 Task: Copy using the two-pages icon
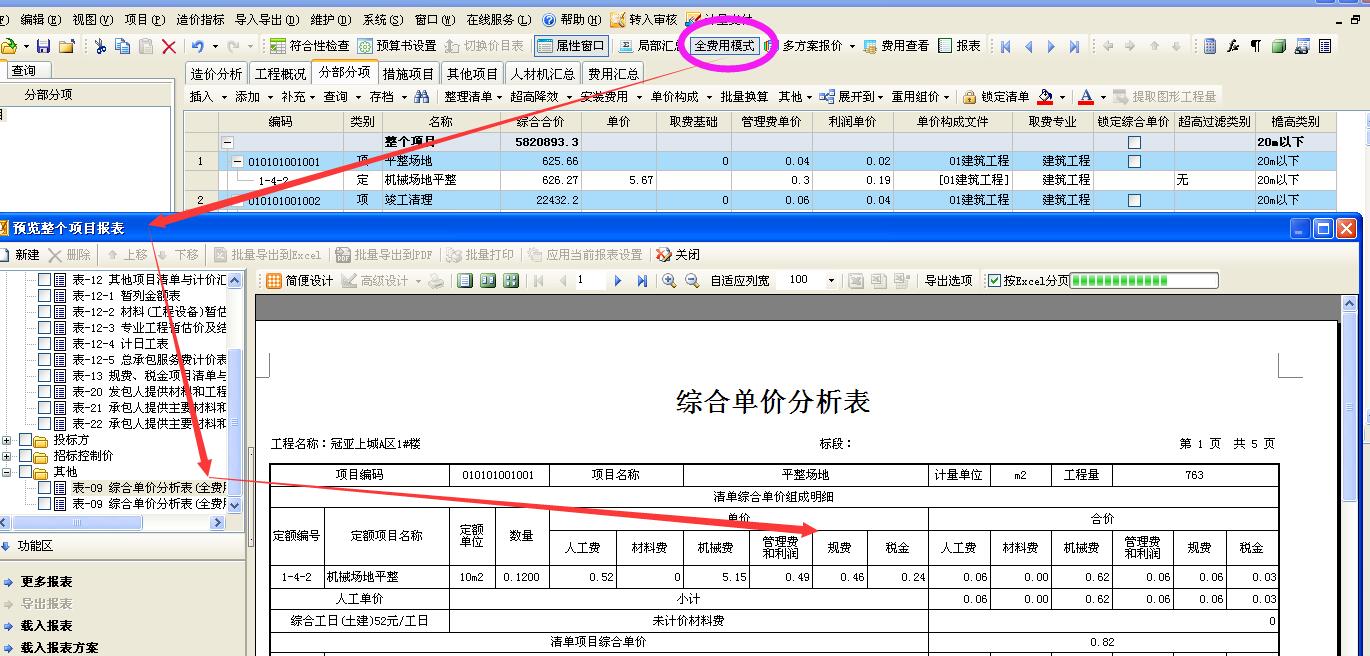click(x=123, y=46)
